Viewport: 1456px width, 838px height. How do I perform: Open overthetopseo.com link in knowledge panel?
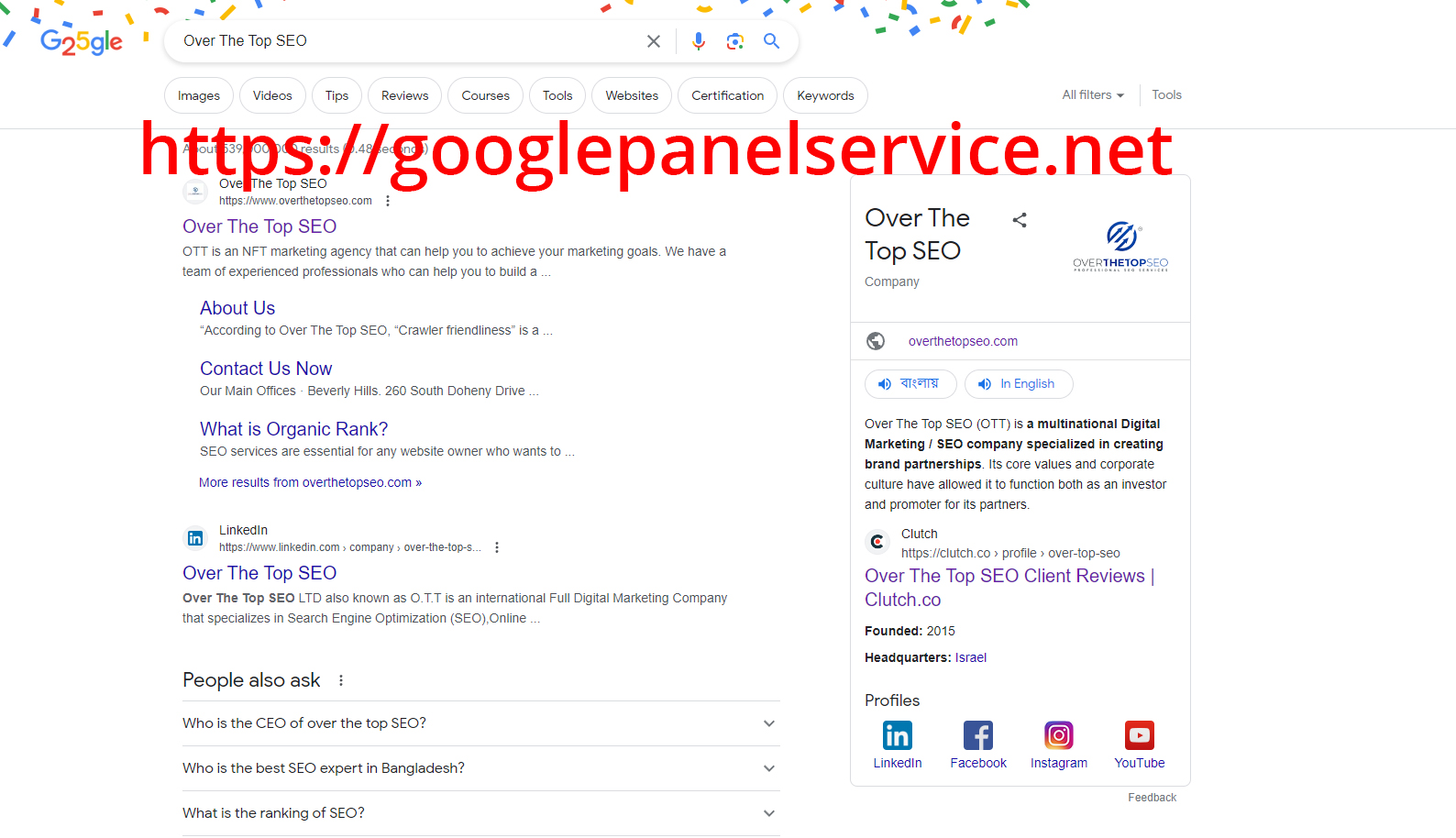click(963, 341)
